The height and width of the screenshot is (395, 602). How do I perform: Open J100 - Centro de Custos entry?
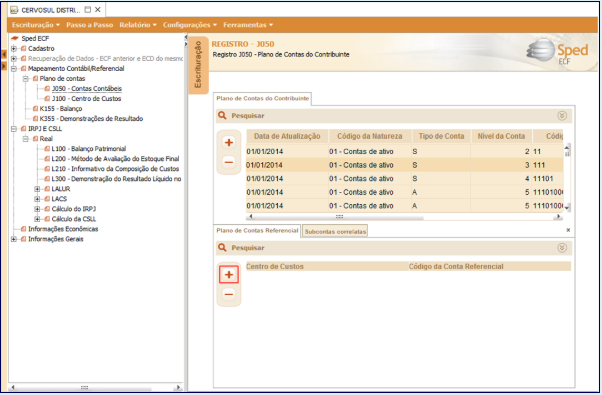tap(86, 99)
